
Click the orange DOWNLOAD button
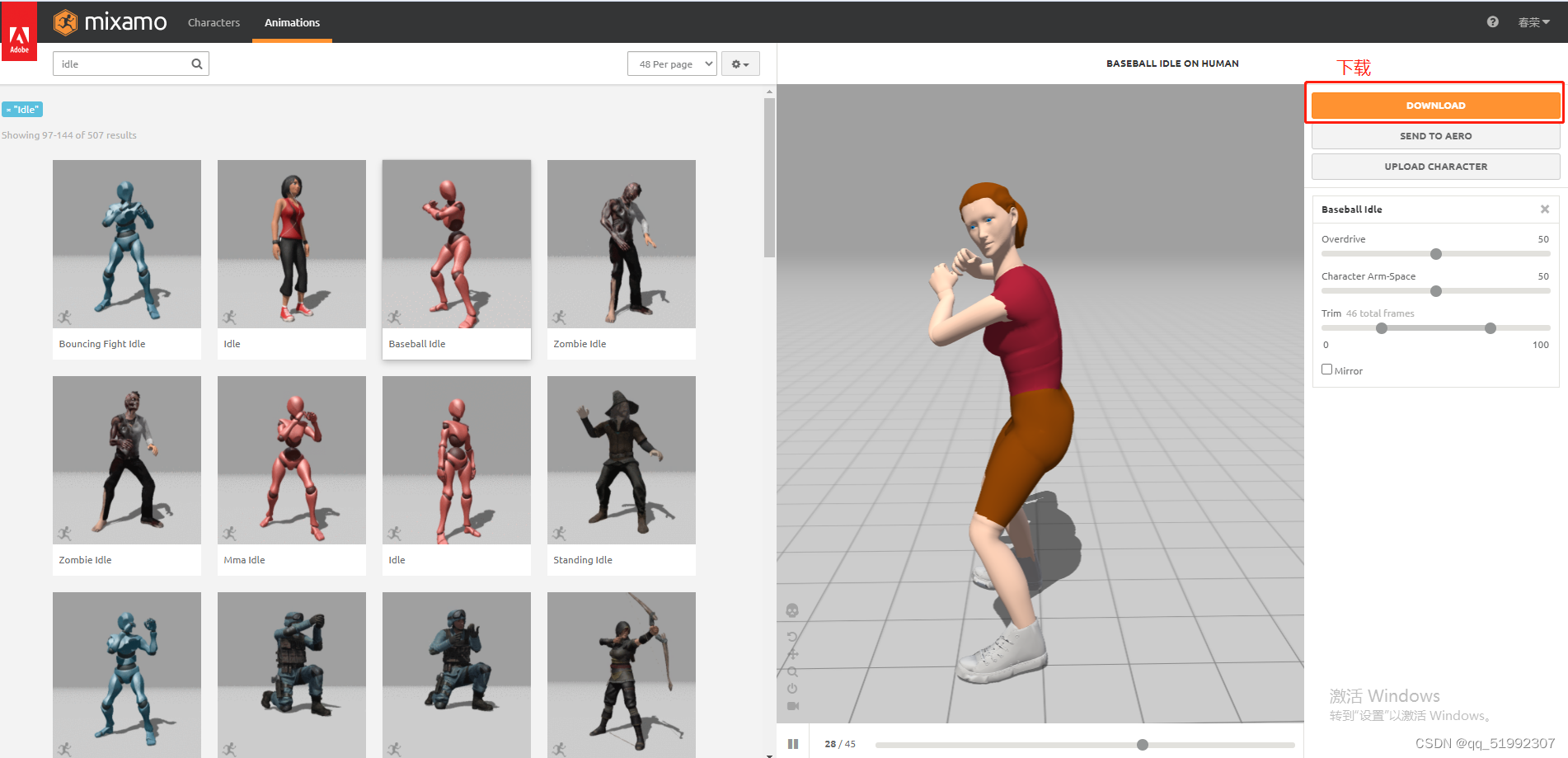pos(1435,106)
